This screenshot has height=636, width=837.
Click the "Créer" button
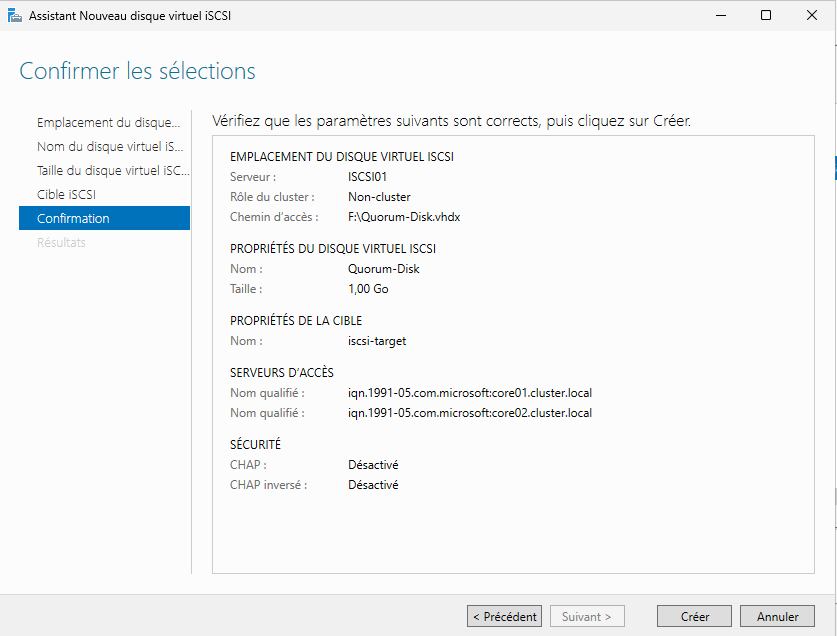tap(694, 616)
